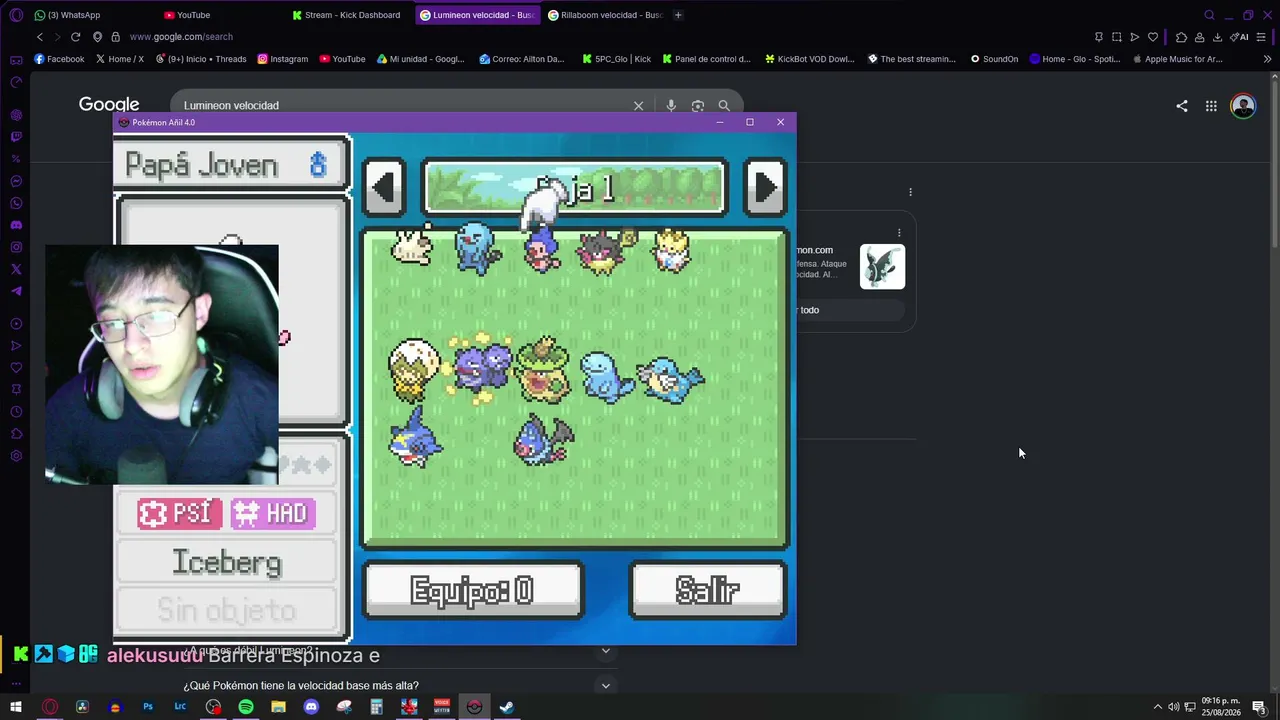Click the Iceberg ability label
This screenshot has height=720, width=1280.
[227, 562]
